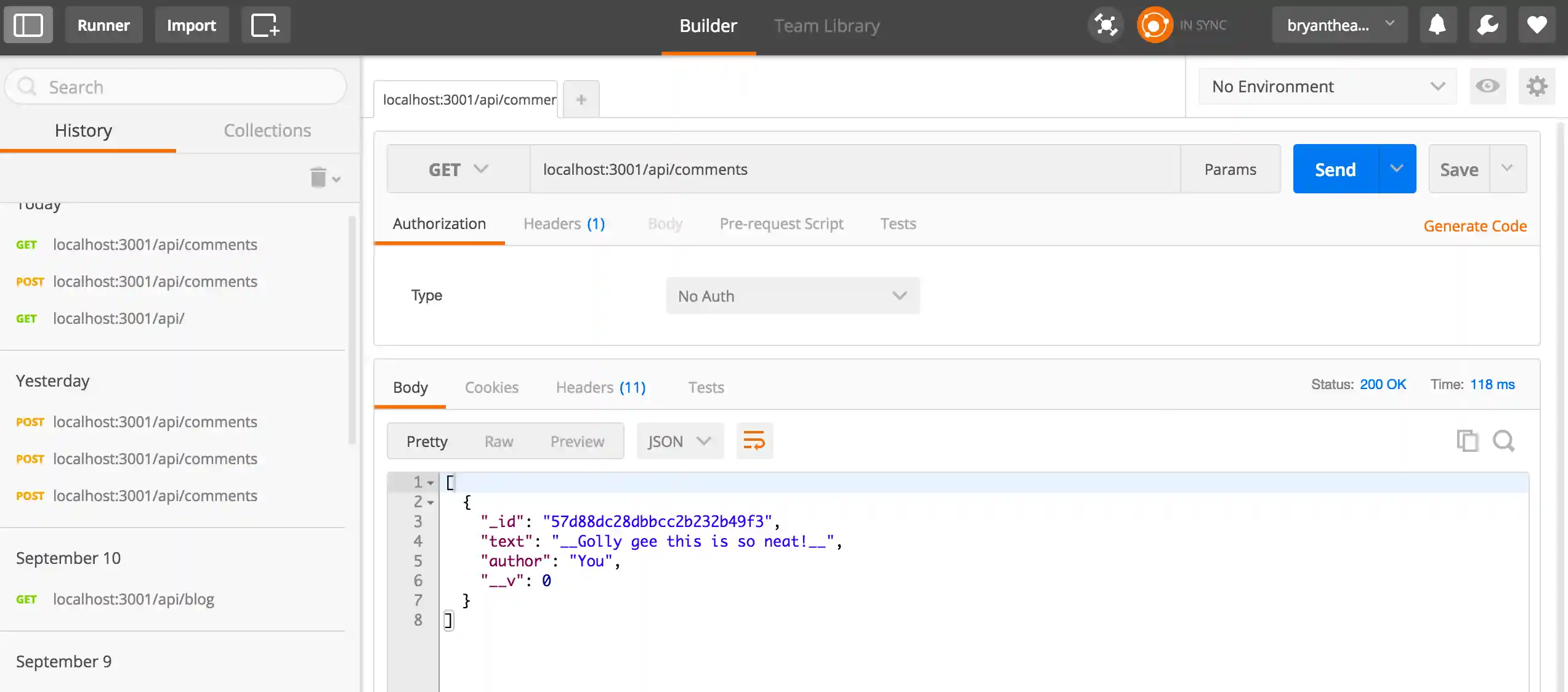Click the orange sync status icon
This screenshot has height=692, width=1568.
1154,25
